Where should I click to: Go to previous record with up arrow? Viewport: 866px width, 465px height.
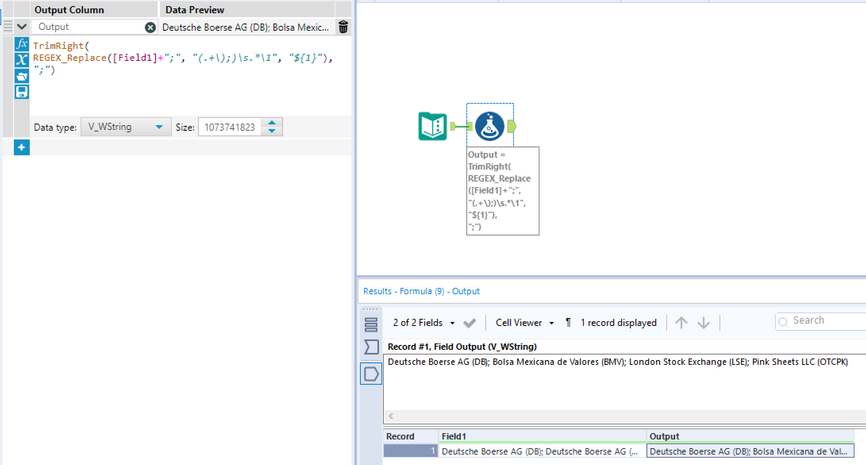coord(681,323)
